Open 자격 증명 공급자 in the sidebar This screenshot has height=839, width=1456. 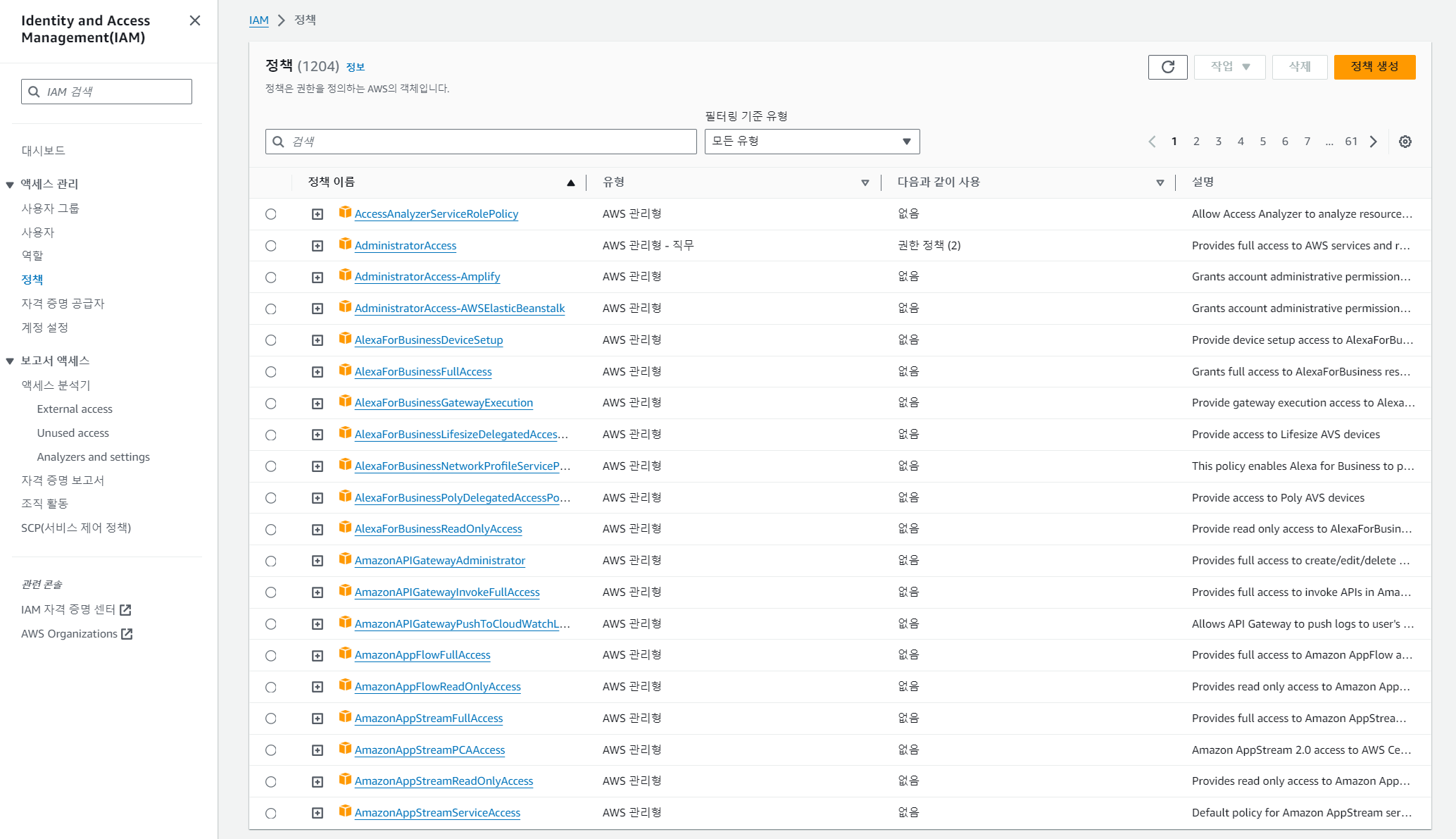tap(63, 304)
